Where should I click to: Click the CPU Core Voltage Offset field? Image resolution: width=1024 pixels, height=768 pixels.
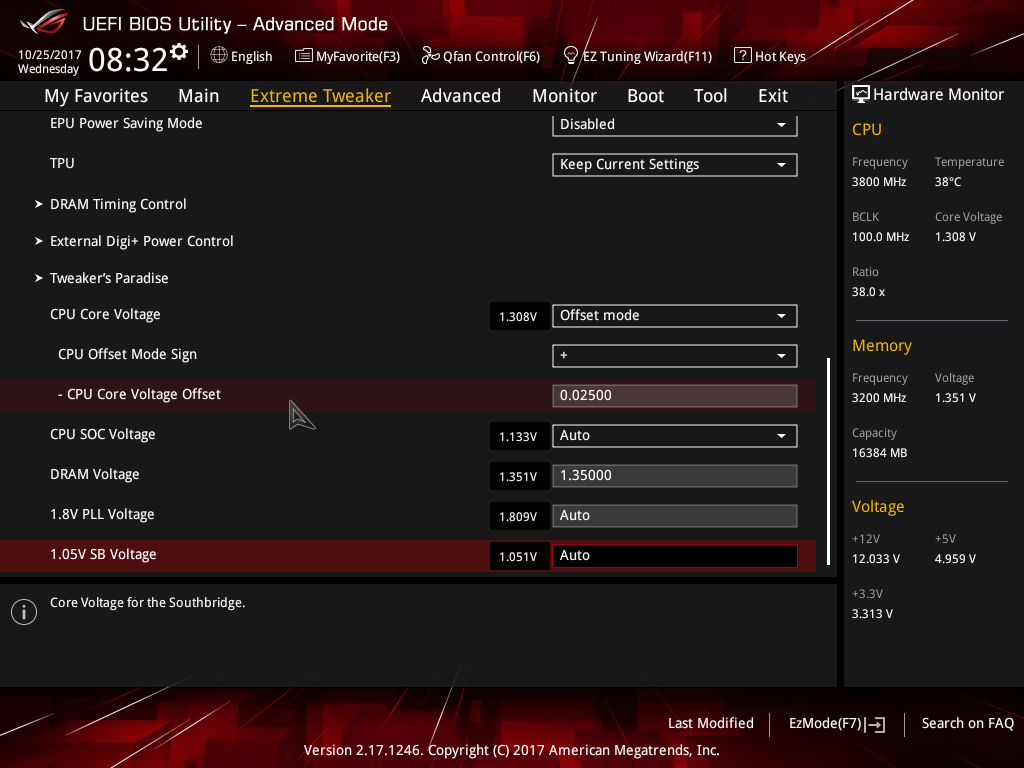[675, 396]
